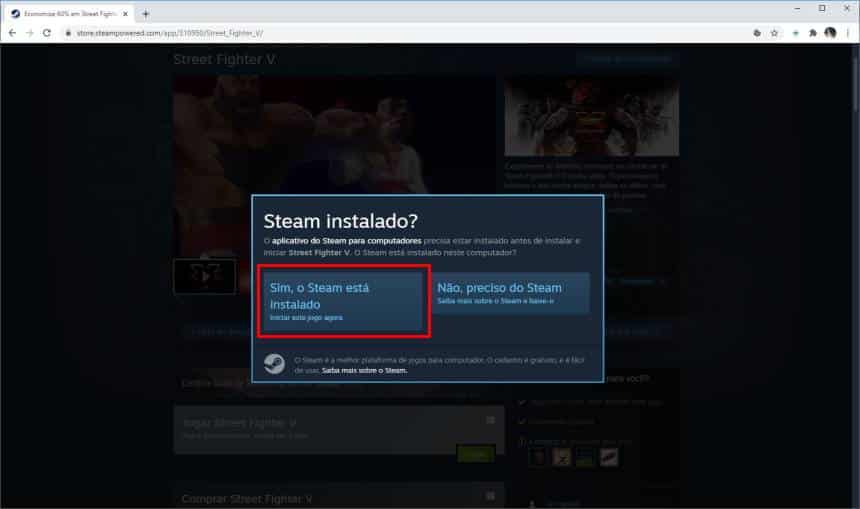Image resolution: width=860 pixels, height=509 pixels.
Task: Reload the Steam store page
Action: pyautogui.click(x=47, y=33)
